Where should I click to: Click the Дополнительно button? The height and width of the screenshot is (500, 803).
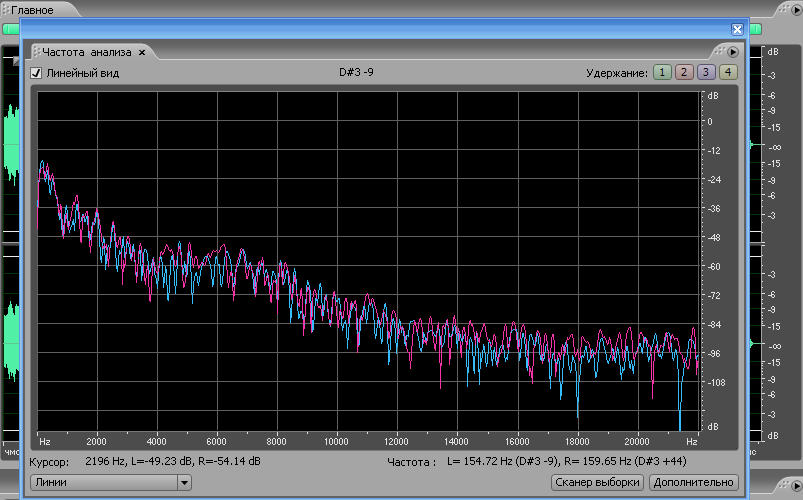point(693,483)
